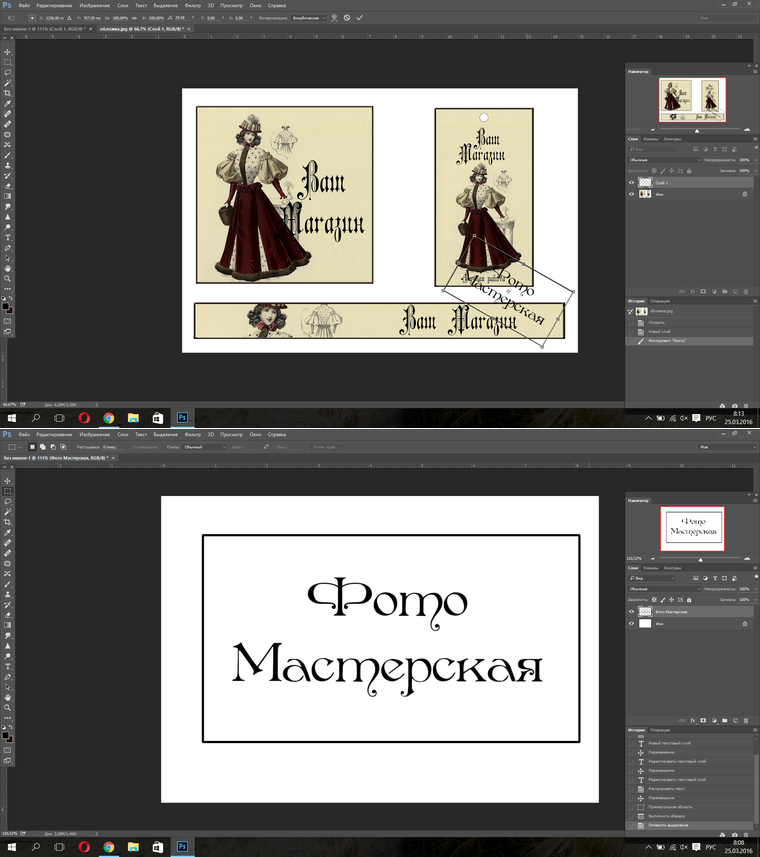Click foreground color swatch in lower toolbar
Viewport: 760px width, 857px height.
(5, 736)
